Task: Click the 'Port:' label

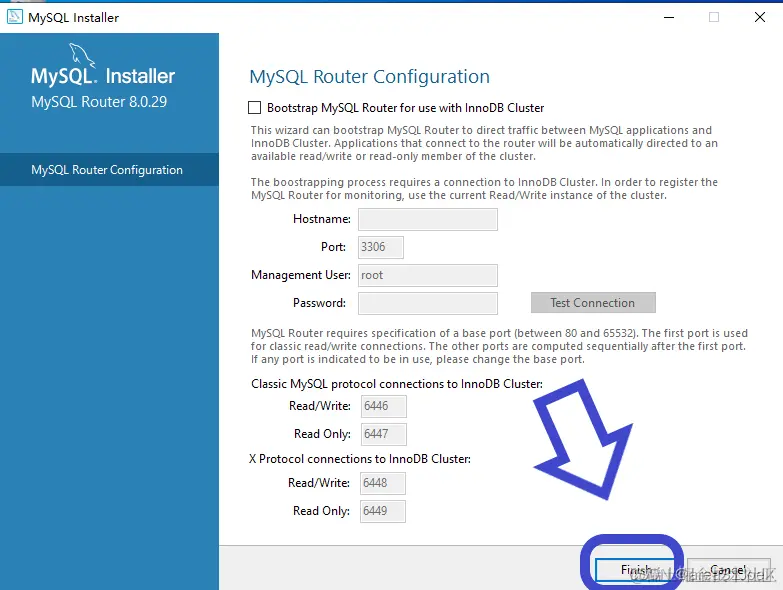Action: click(333, 247)
